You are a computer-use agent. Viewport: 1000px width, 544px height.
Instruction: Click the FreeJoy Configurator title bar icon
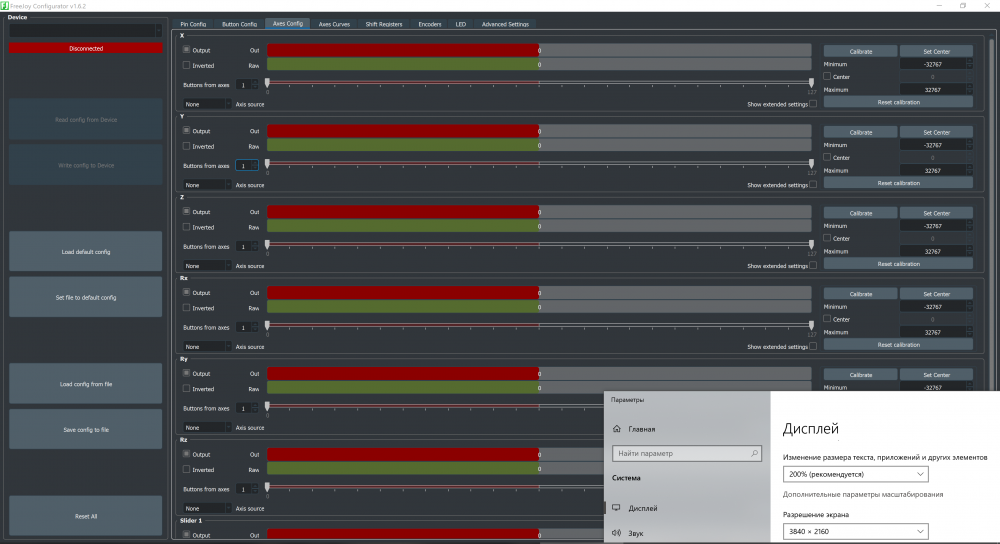click(4, 6)
